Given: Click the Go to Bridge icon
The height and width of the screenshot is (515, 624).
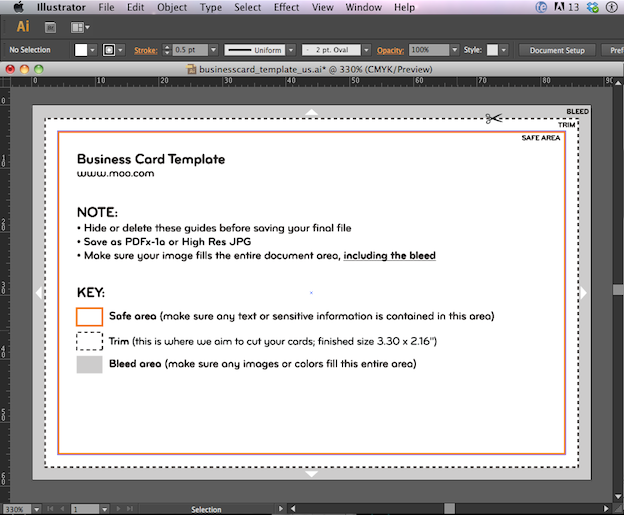Looking at the screenshot, I should pyautogui.click(x=50, y=27).
